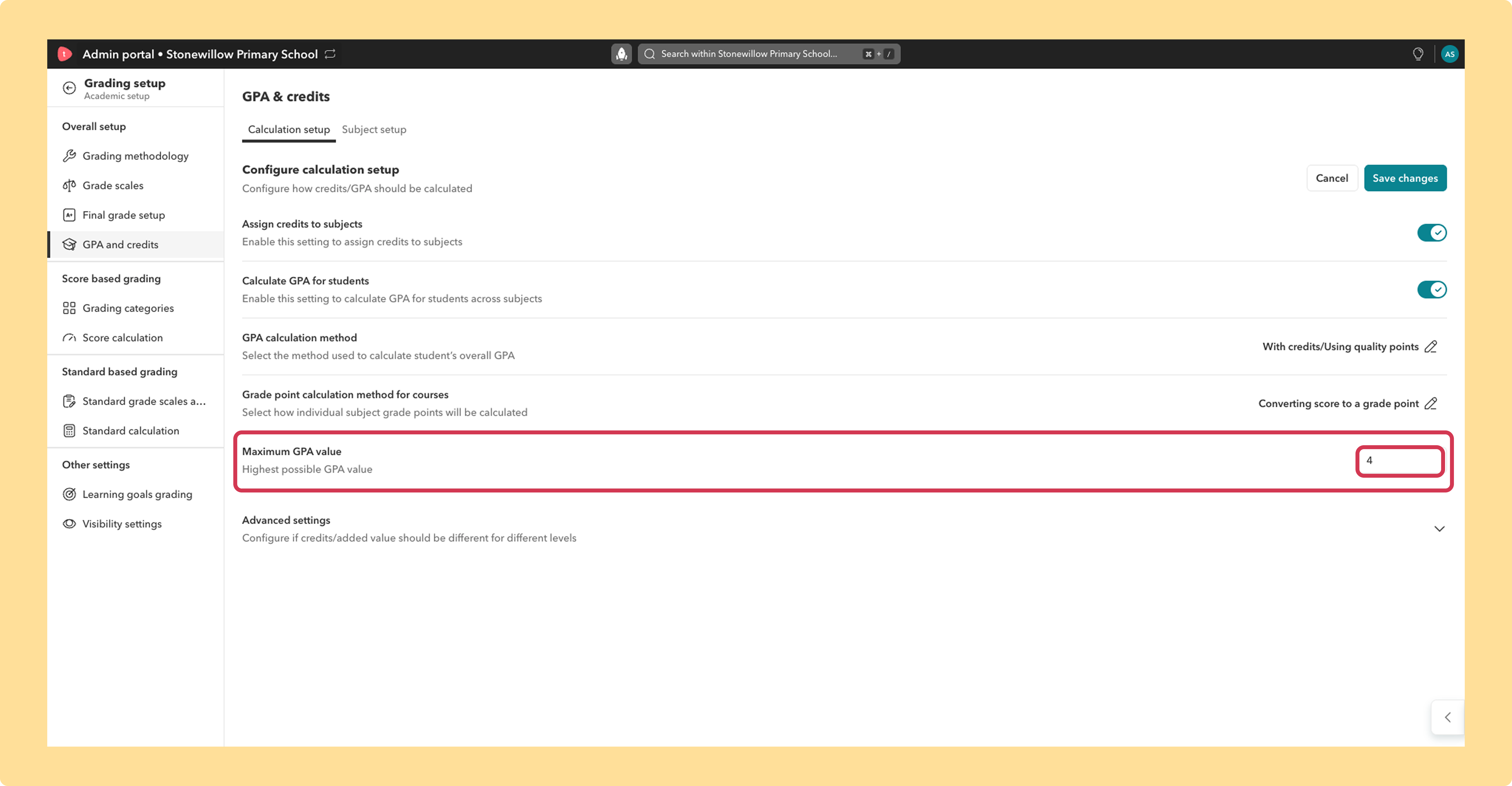The width and height of the screenshot is (1512, 786).
Task: Open Grade scales in sidebar
Action: [x=136, y=186]
